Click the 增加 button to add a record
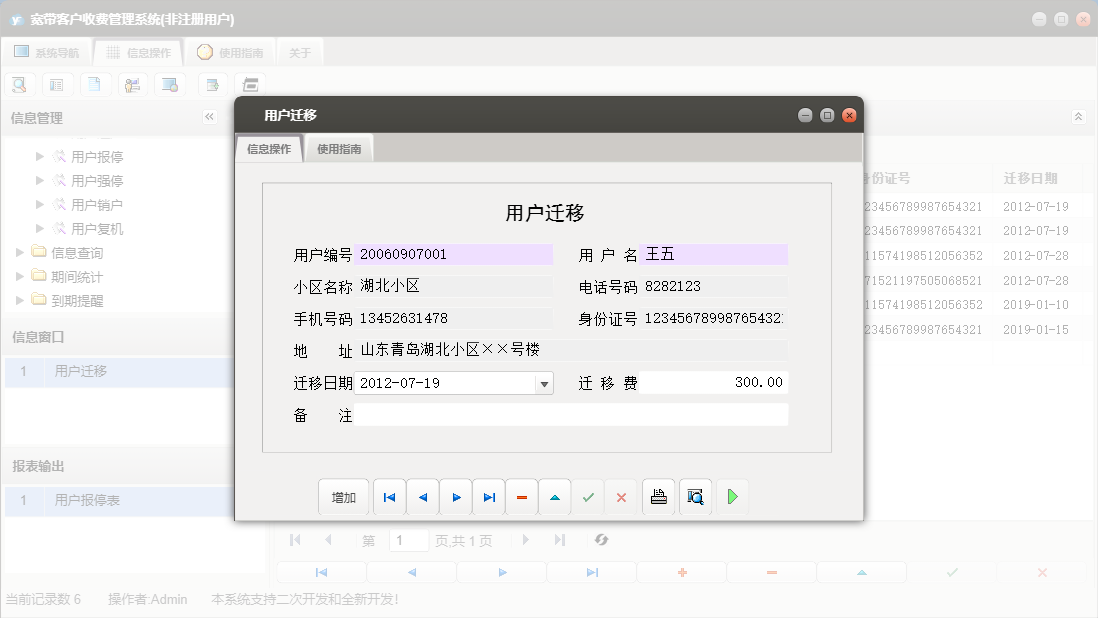 (x=343, y=496)
